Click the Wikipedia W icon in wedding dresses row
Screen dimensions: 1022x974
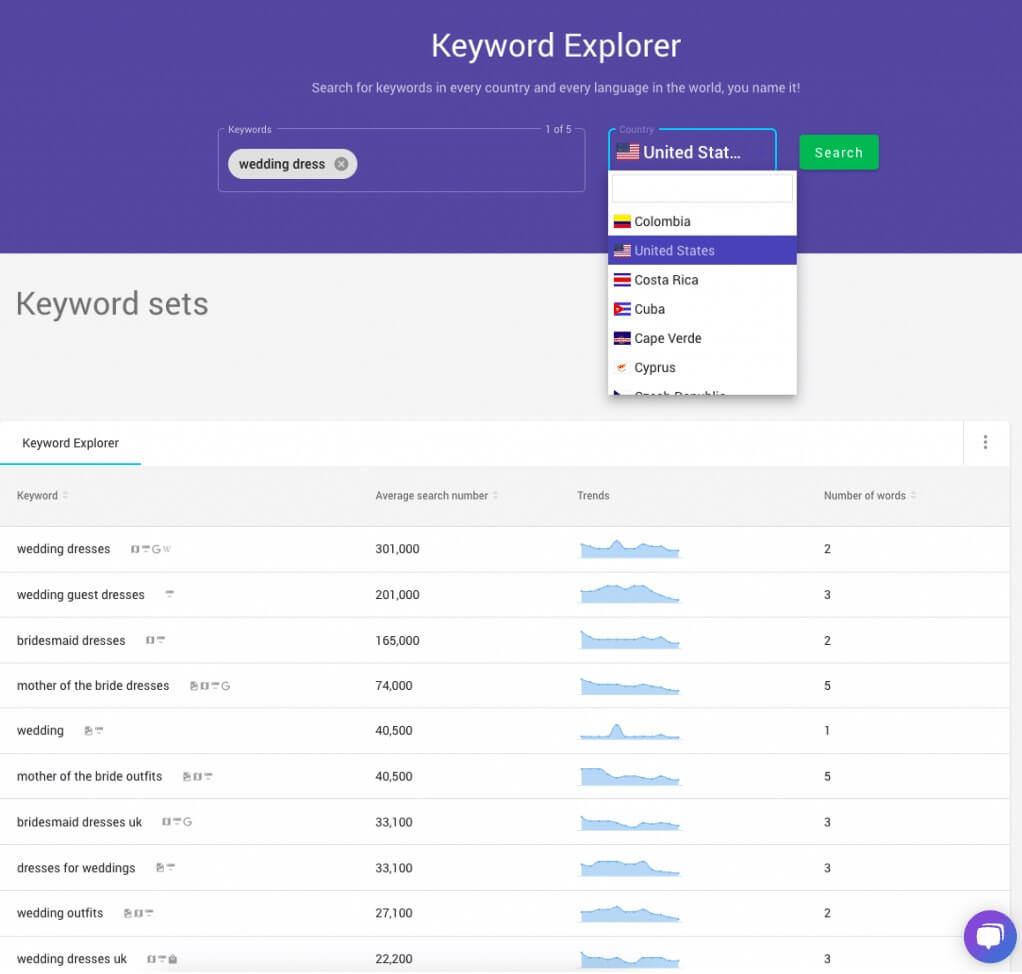click(x=167, y=549)
